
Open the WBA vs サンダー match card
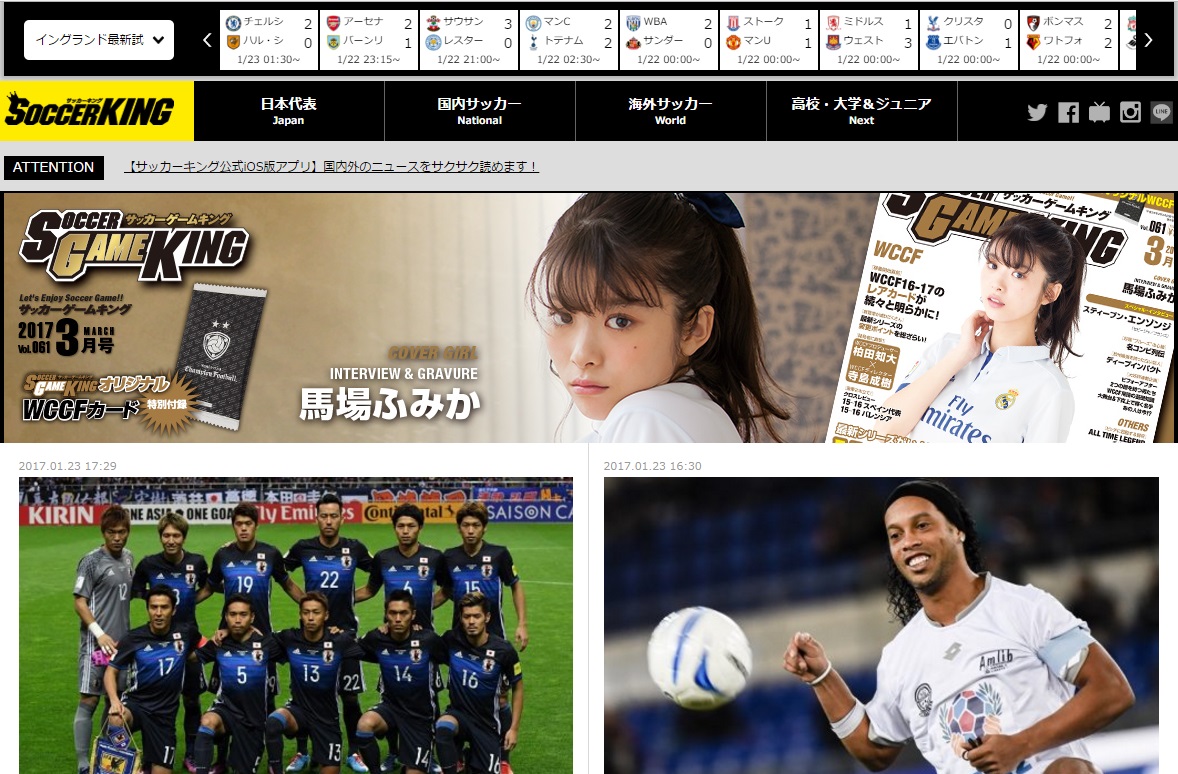(x=669, y=40)
